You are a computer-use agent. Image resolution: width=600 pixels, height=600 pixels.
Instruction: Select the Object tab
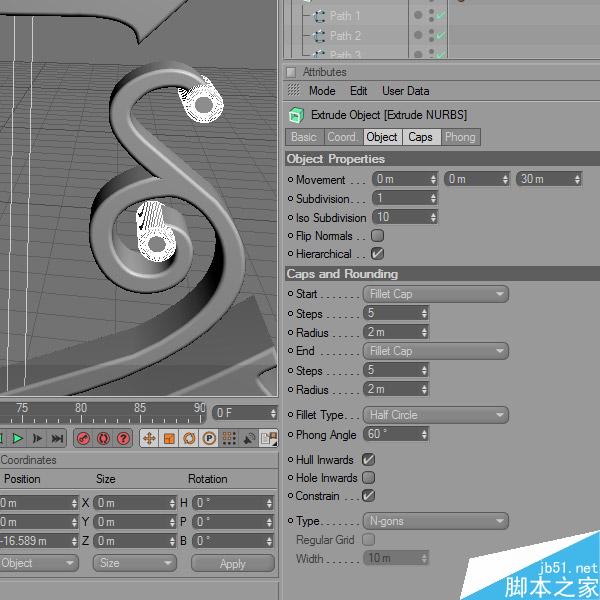click(x=382, y=137)
